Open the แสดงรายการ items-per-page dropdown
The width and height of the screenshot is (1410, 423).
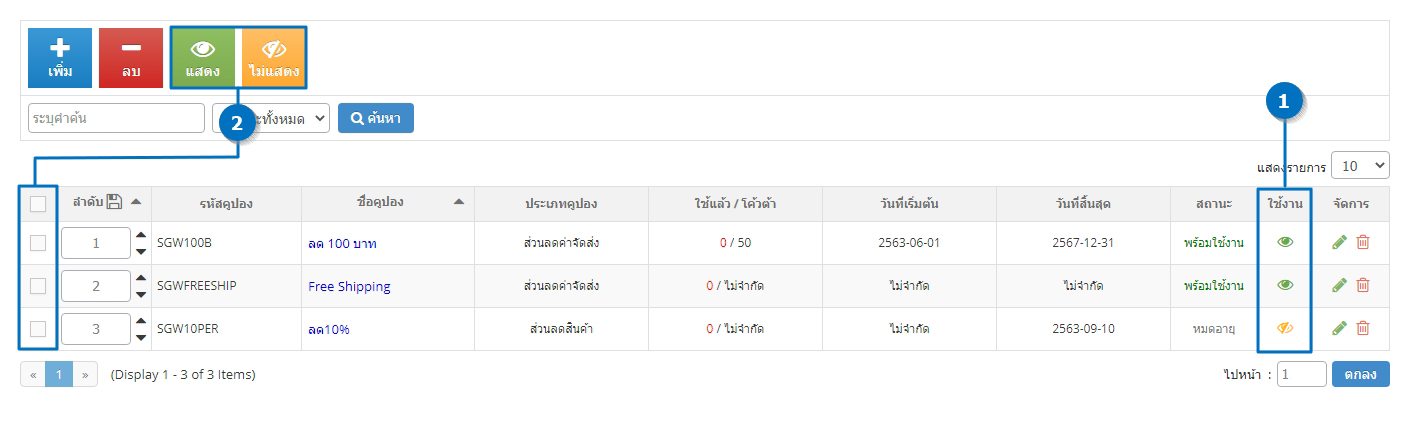(x=1362, y=165)
